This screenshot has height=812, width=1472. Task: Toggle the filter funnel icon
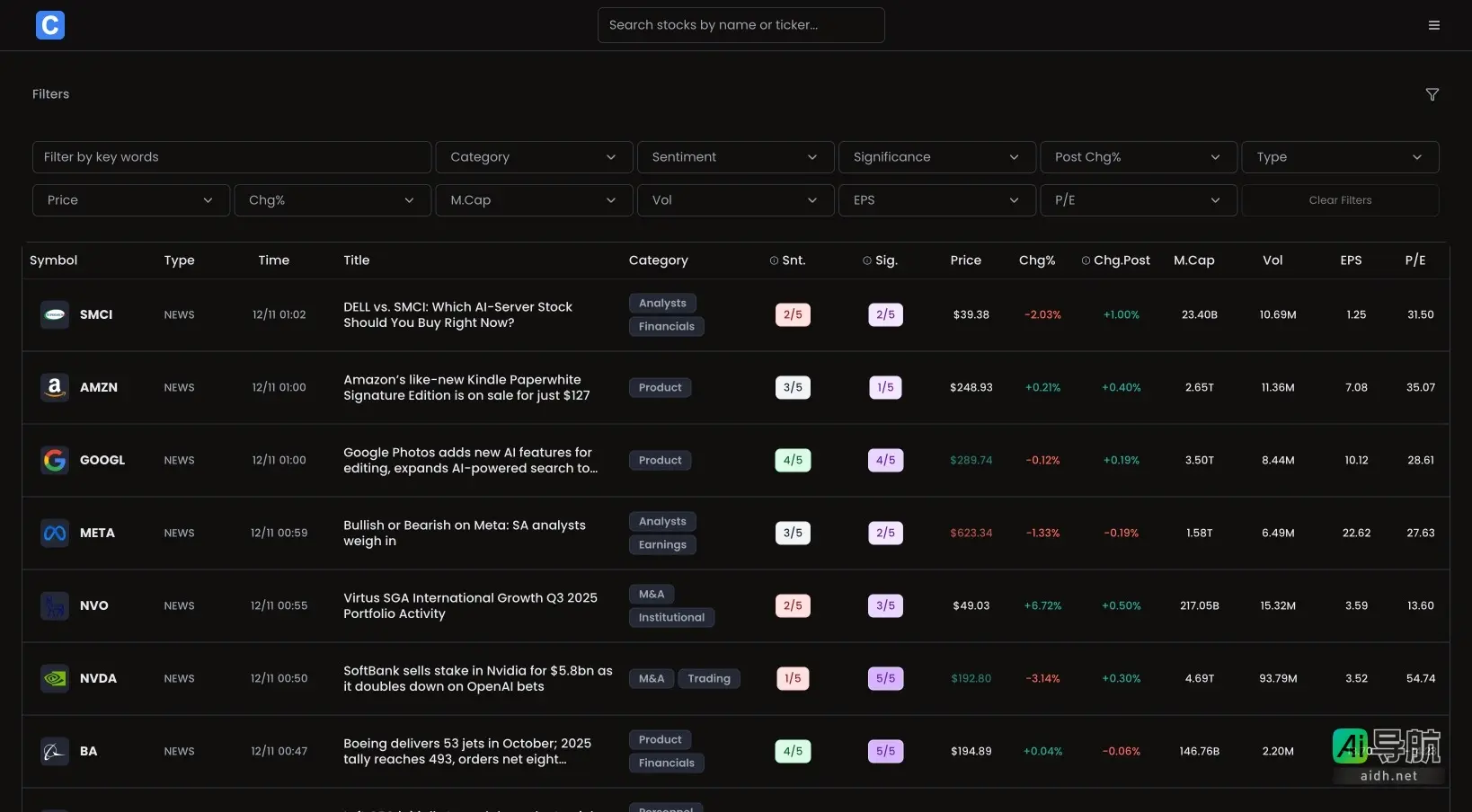(1432, 94)
